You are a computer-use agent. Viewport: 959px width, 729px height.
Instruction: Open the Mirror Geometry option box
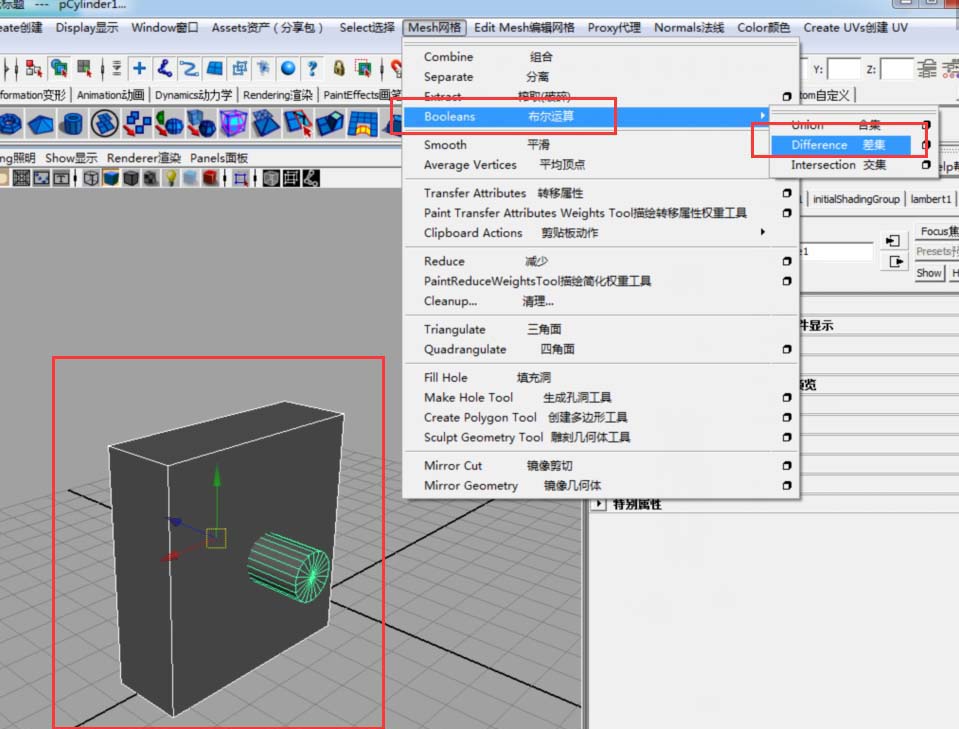click(787, 486)
